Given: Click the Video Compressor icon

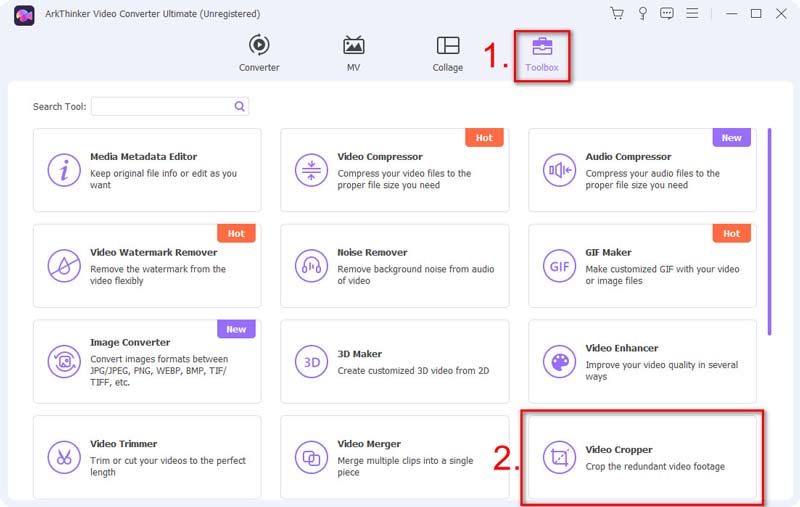Looking at the screenshot, I should [x=311, y=170].
